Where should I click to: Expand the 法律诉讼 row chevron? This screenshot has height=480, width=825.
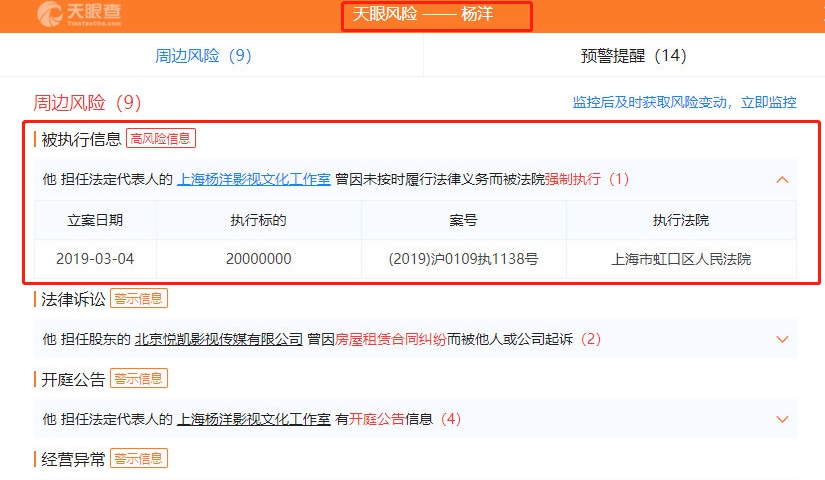coord(782,339)
